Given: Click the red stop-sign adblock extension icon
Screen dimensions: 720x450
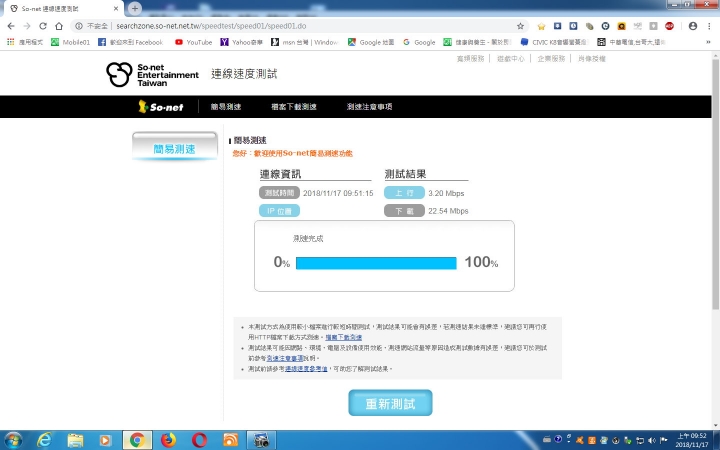Looking at the screenshot, I should click(669, 26).
